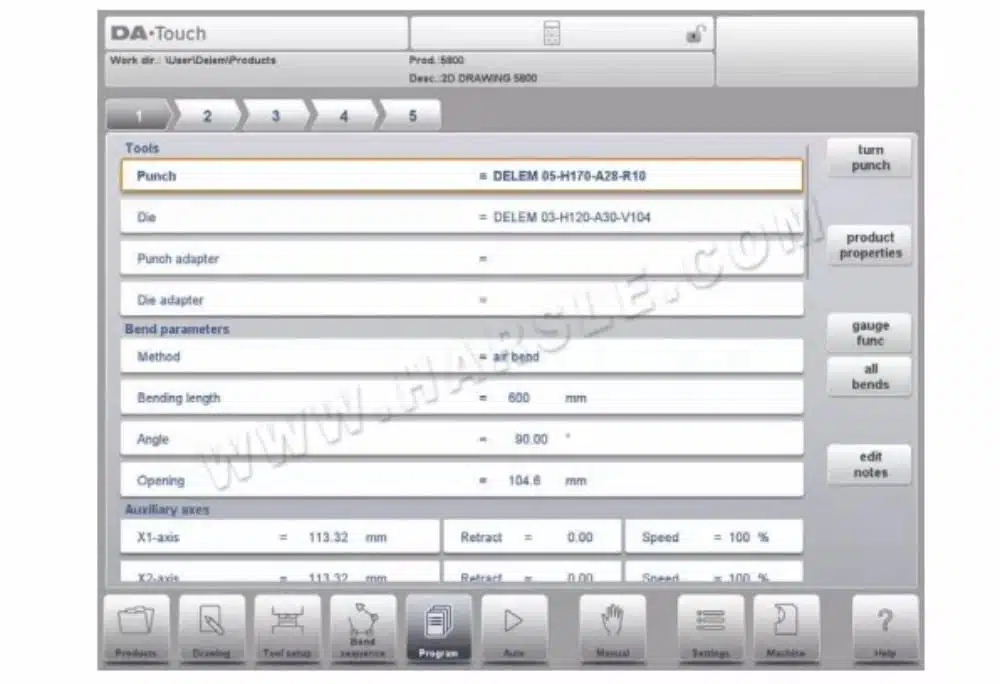Click the gauge func button

pos(870,333)
